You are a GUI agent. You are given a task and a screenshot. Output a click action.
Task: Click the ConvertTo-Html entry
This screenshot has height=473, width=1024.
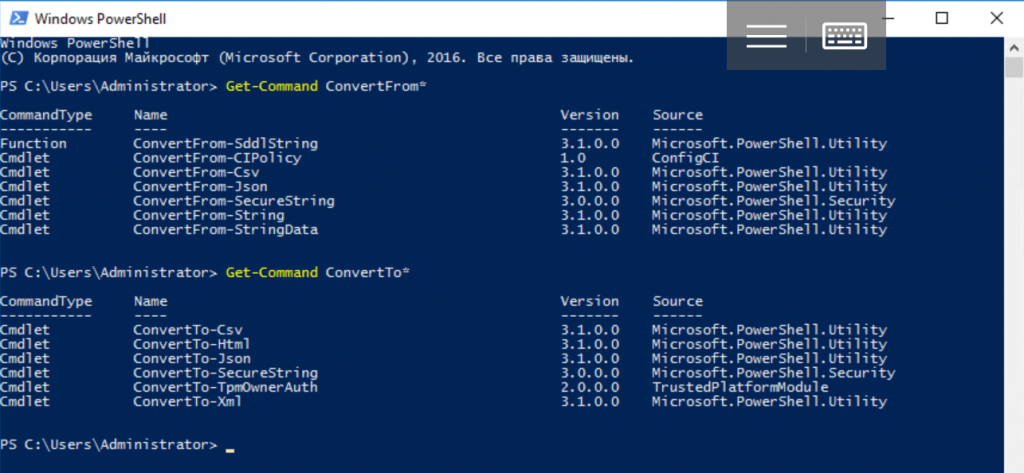191,344
